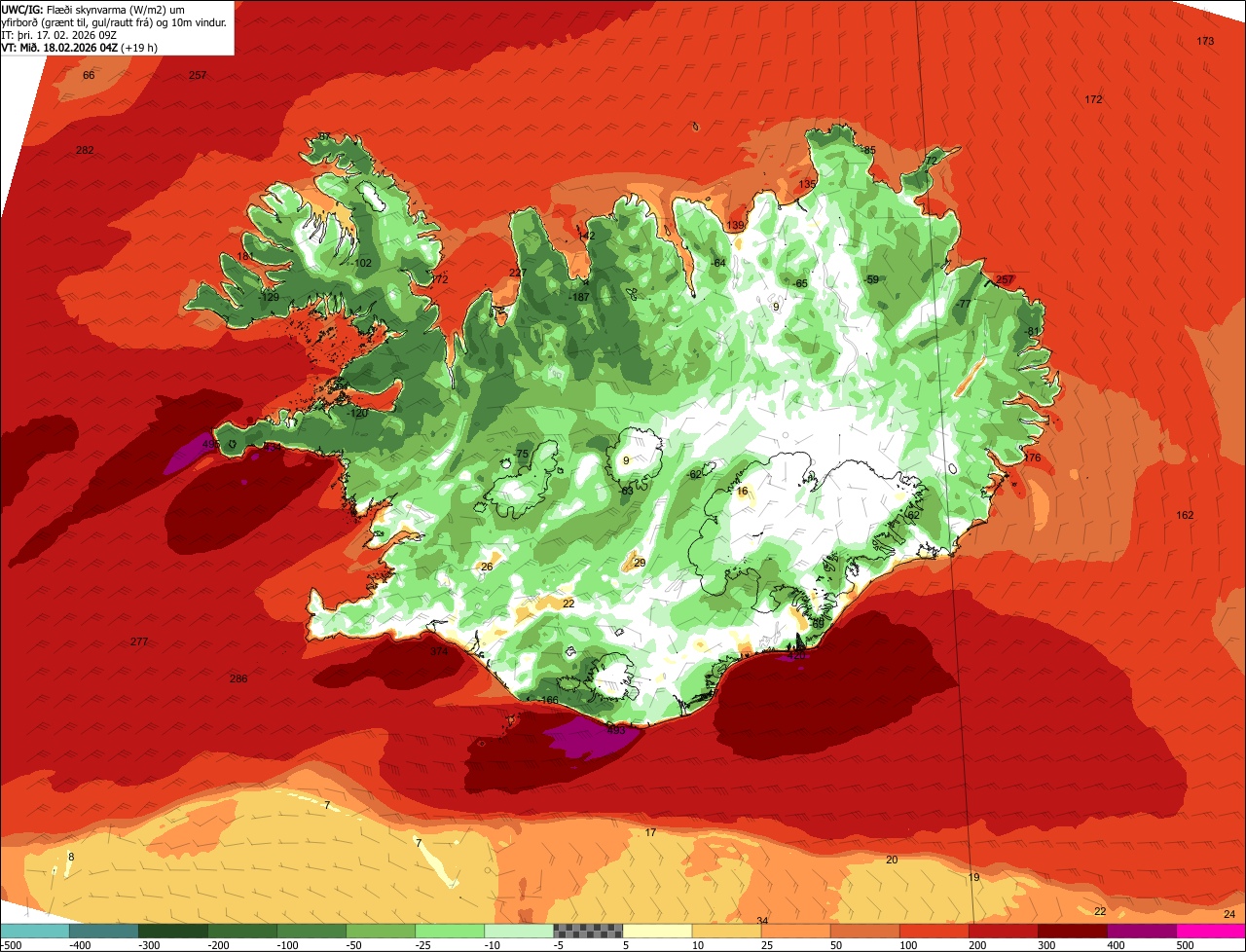Click the map value 139
This screenshot has width=1246, height=952.
coord(735,226)
